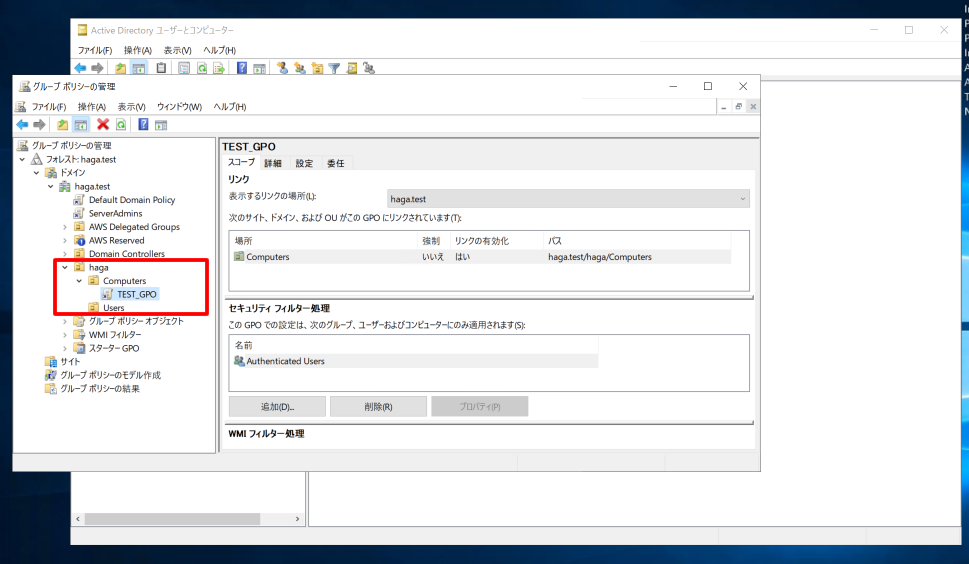Screen dimensions: 969x564
Task: Select Authenticated Users in security filtering list
Action: click(x=415, y=361)
